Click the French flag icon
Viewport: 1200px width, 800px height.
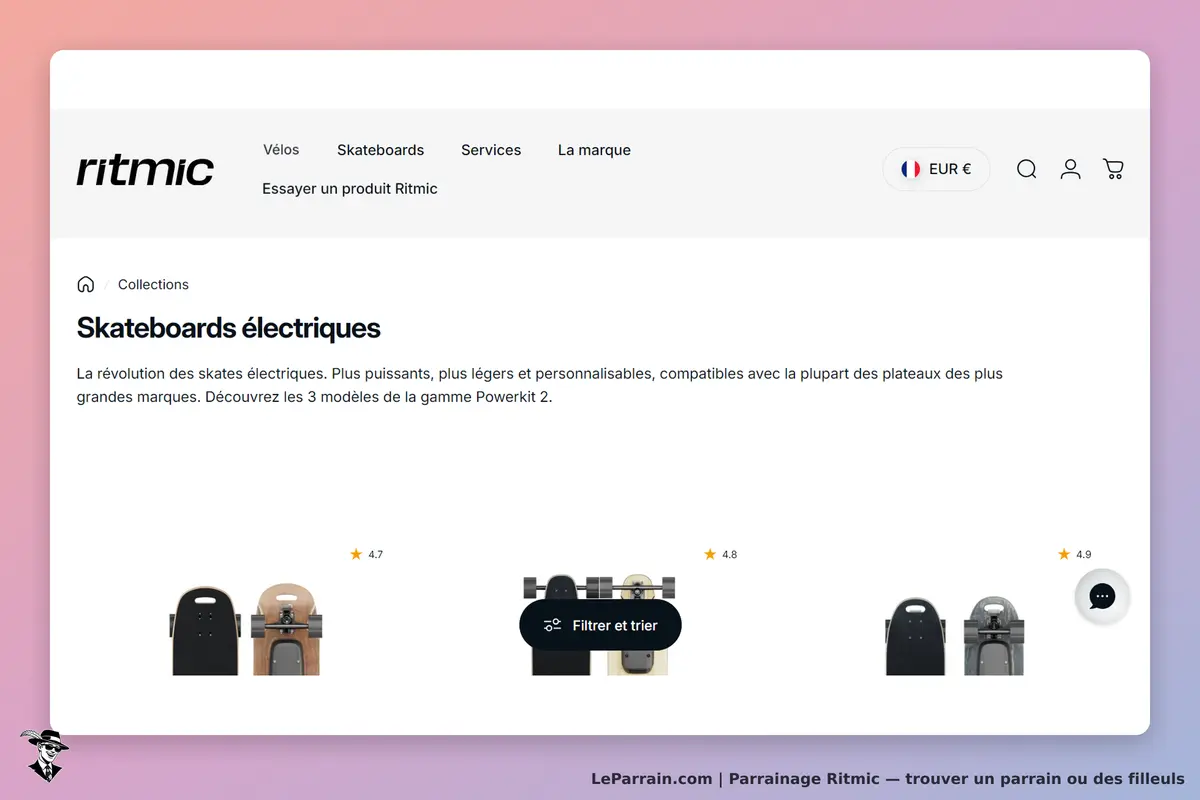pos(910,169)
